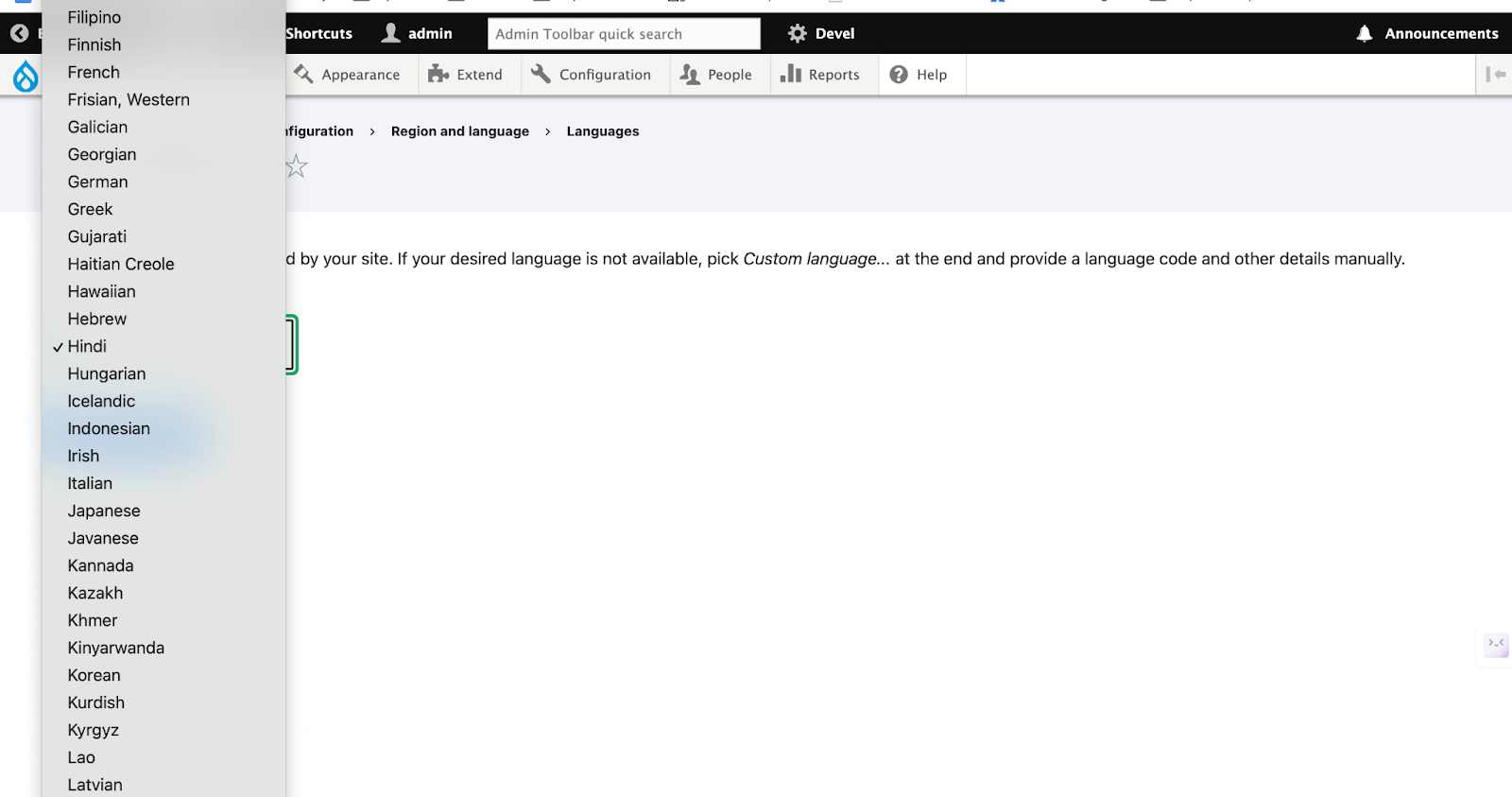The height and width of the screenshot is (797, 1512).
Task: Click the Drupal drop logo icon
Action: 26,76
